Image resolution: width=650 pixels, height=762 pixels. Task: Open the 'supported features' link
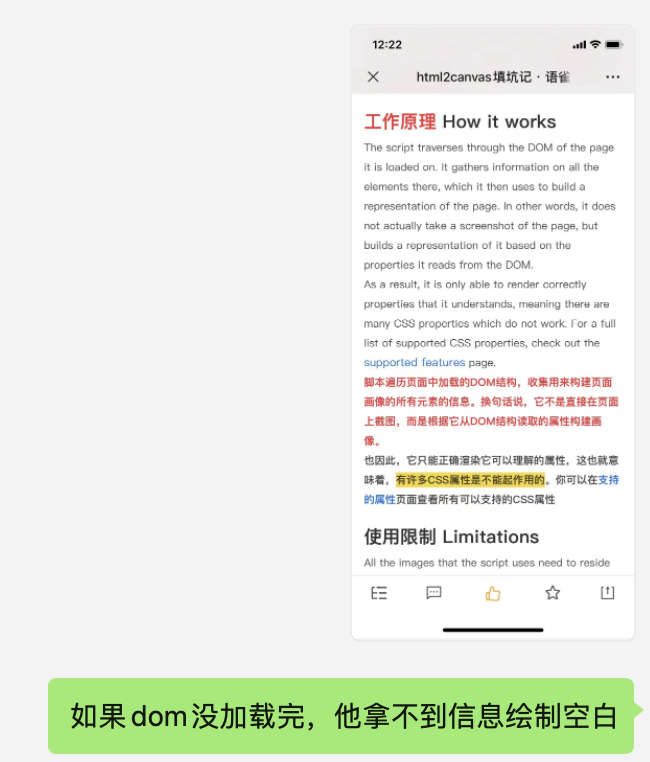(x=414, y=363)
